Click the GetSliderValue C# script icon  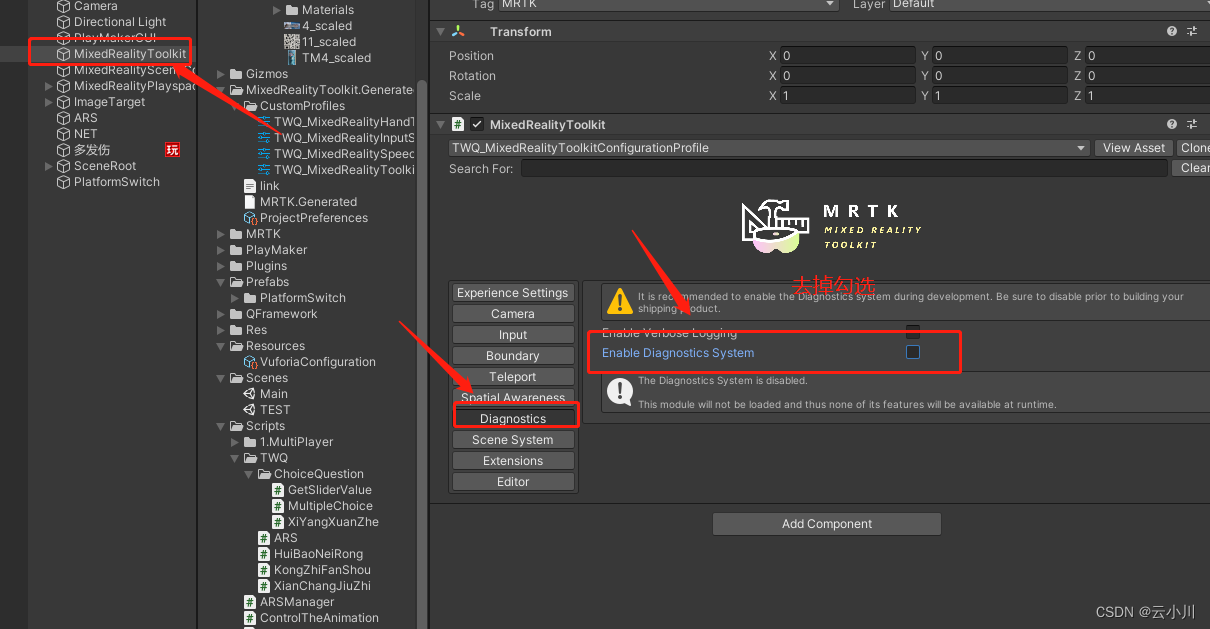tap(278, 490)
